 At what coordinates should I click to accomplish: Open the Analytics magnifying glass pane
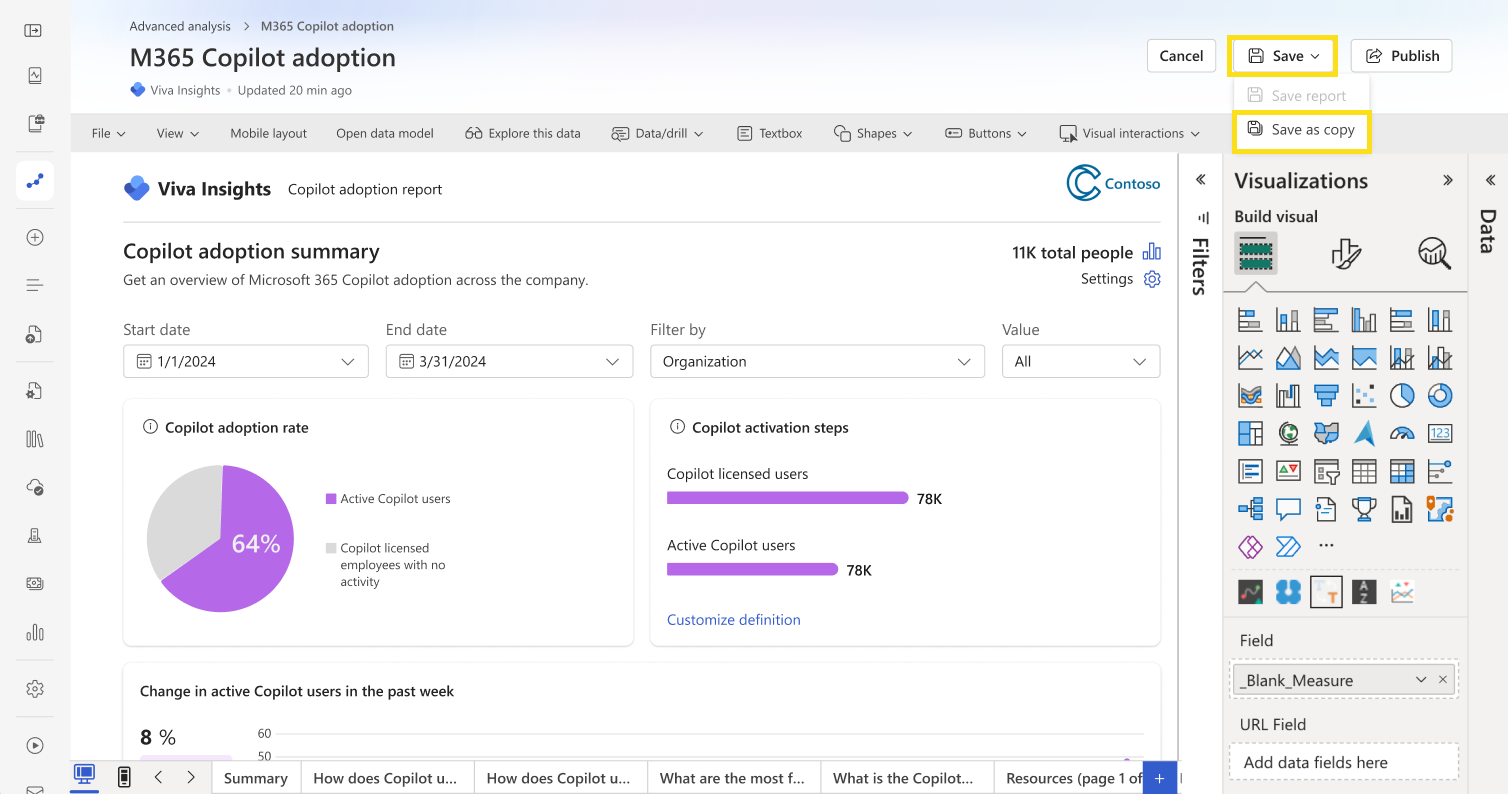(1434, 253)
